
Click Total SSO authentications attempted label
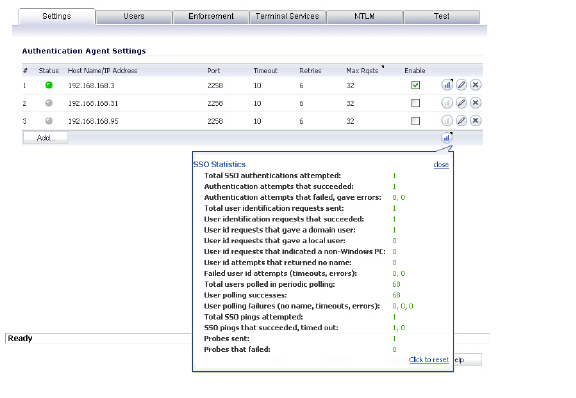[273, 176]
